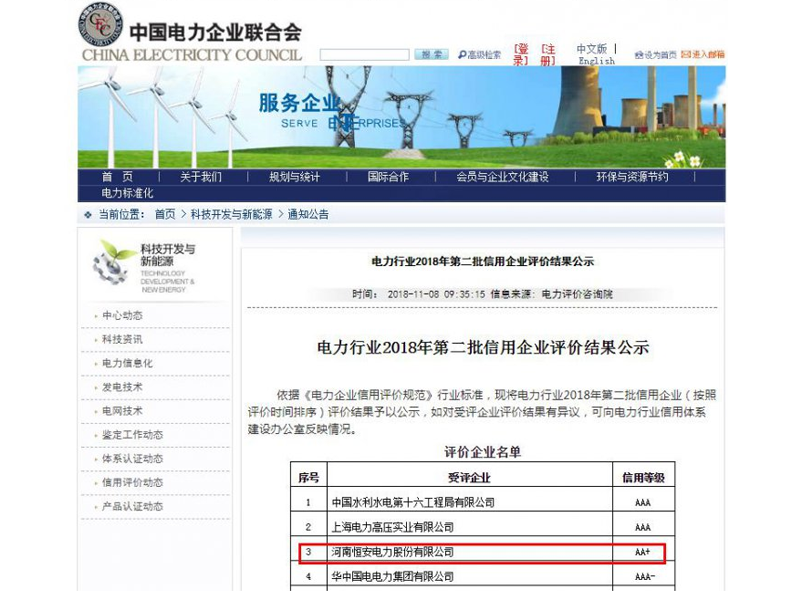
Task: Click the arrow icon beside 科技资讯
Action: (95, 341)
